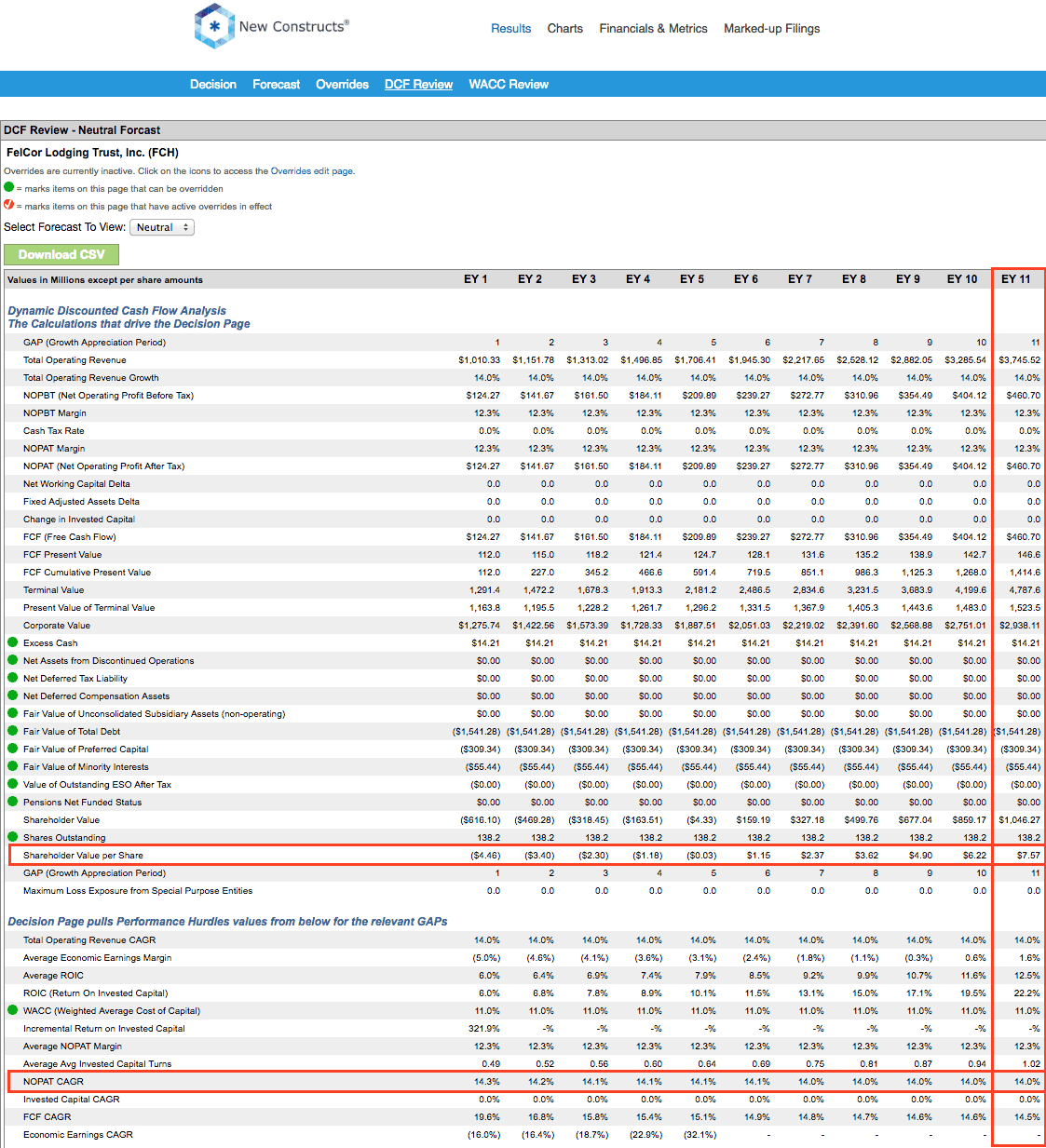
Task: Click the green dot beside Net Deferred Tax Liability
Action: pyautogui.click(x=13, y=678)
